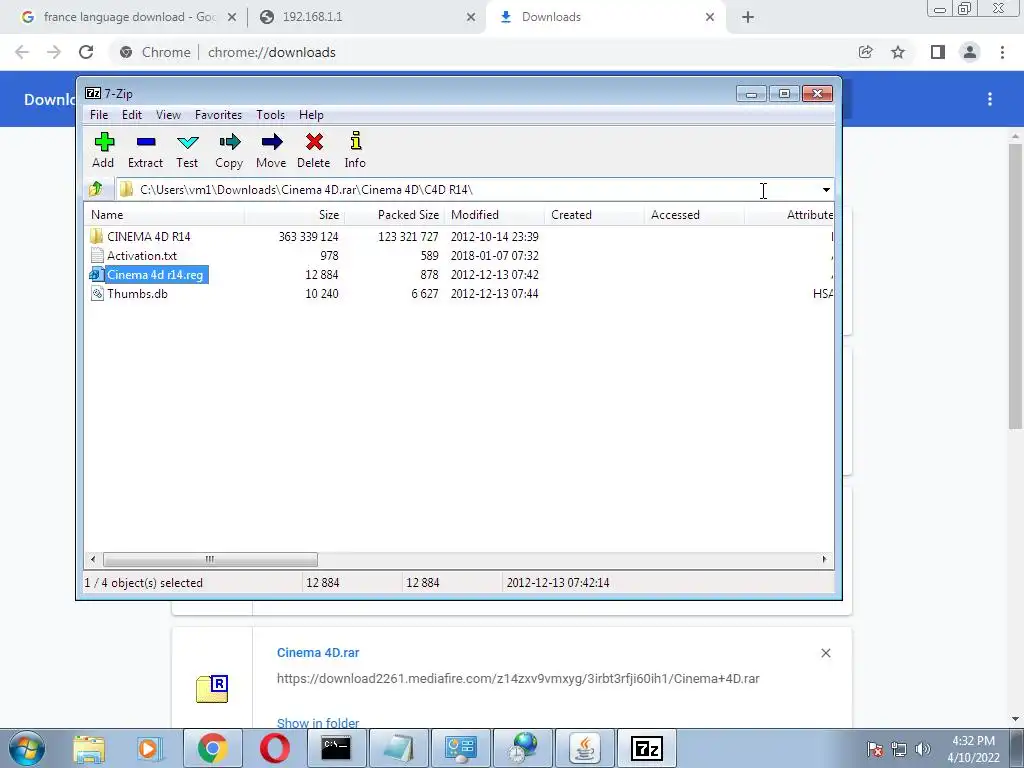Click Show in folder link
Image resolution: width=1024 pixels, height=768 pixels.
[x=318, y=723]
